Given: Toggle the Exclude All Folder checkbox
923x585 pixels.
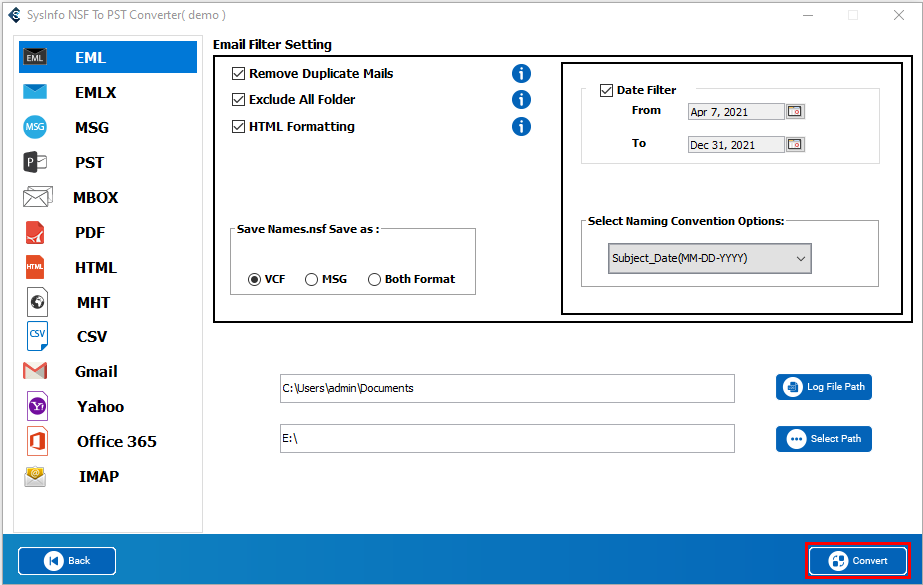Looking at the screenshot, I should coord(239,99).
